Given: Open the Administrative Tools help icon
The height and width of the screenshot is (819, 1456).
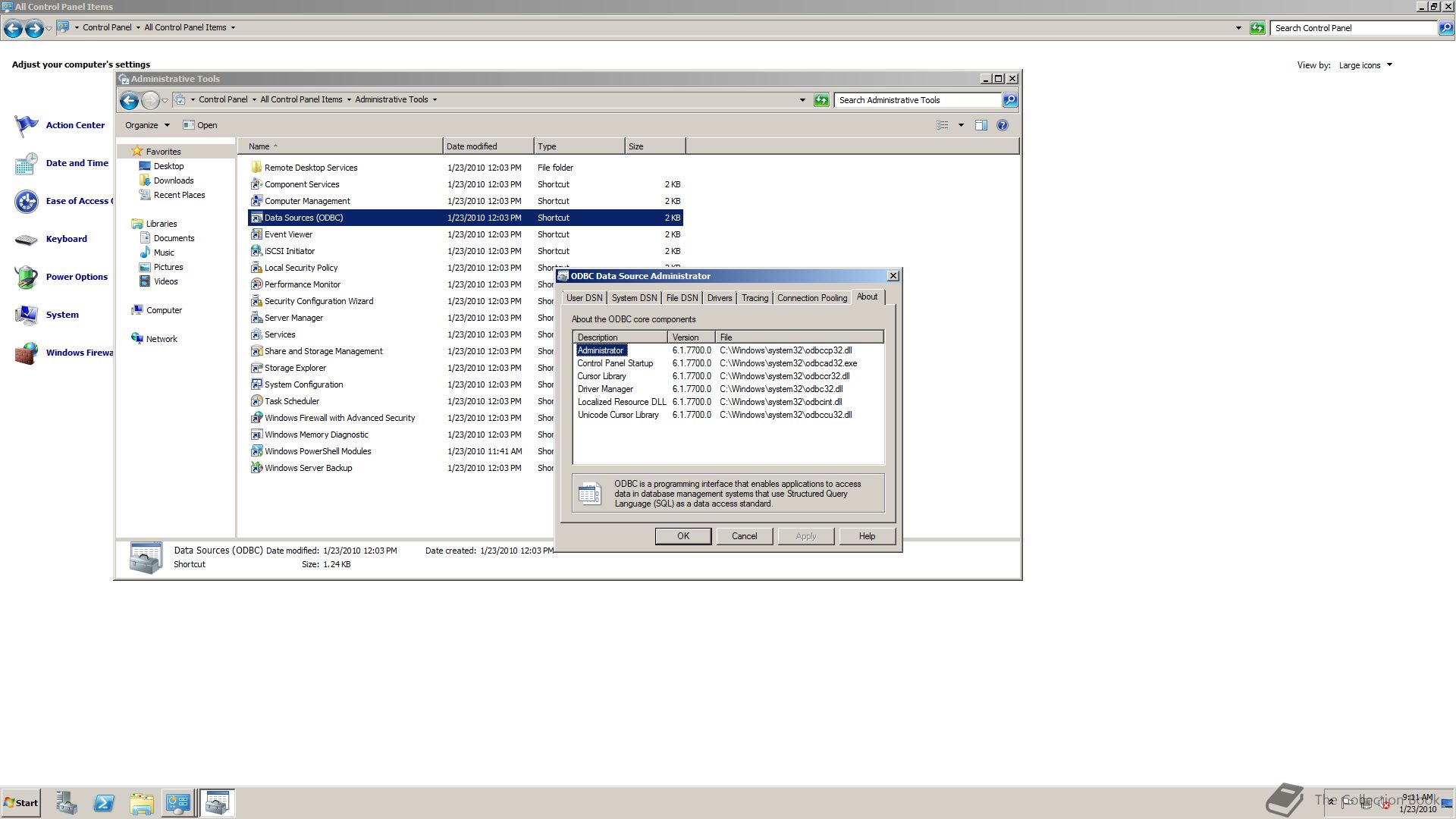Looking at the screenshot, I should coord(1003,125).
